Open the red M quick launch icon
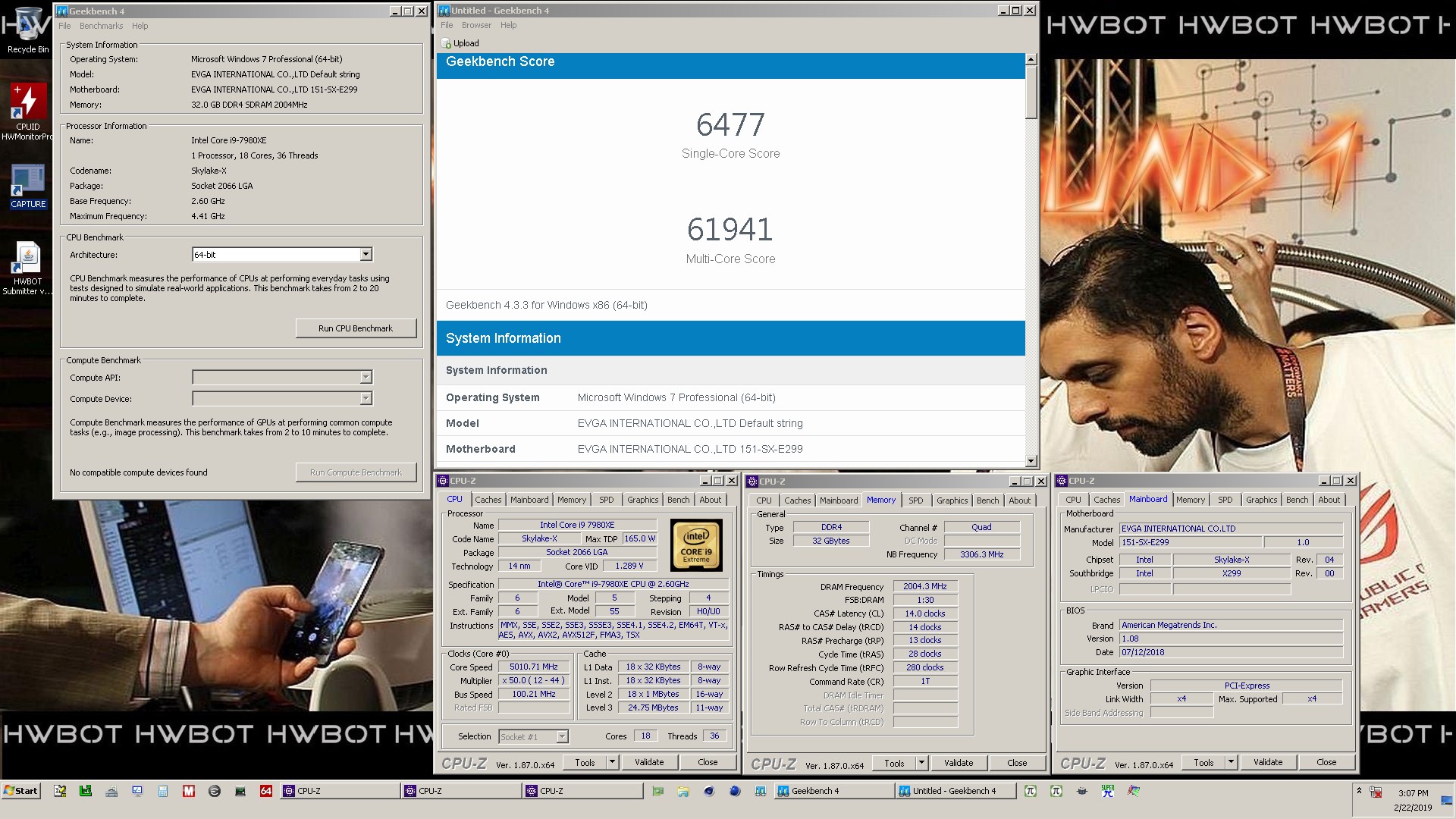Image resolution: width=1456 pixels, height=819 pixels. [188, 791]
